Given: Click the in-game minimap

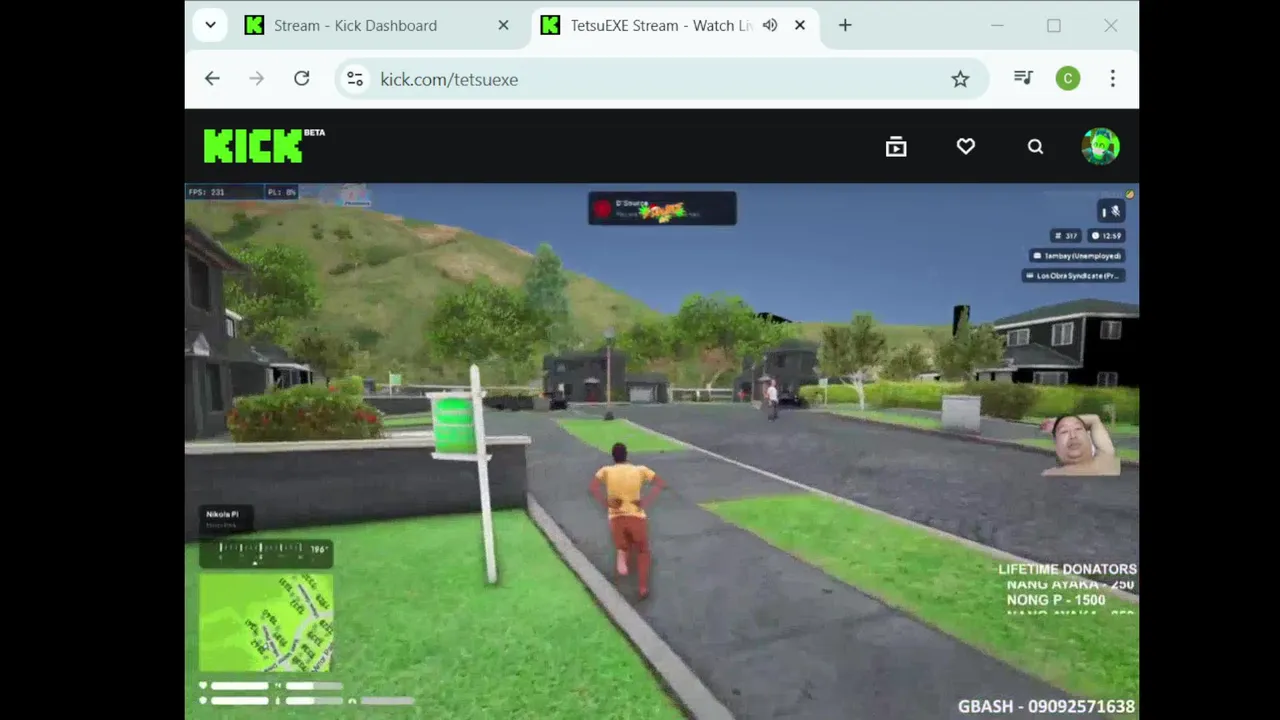Looking at the screenshot, I should pos(266,621).
